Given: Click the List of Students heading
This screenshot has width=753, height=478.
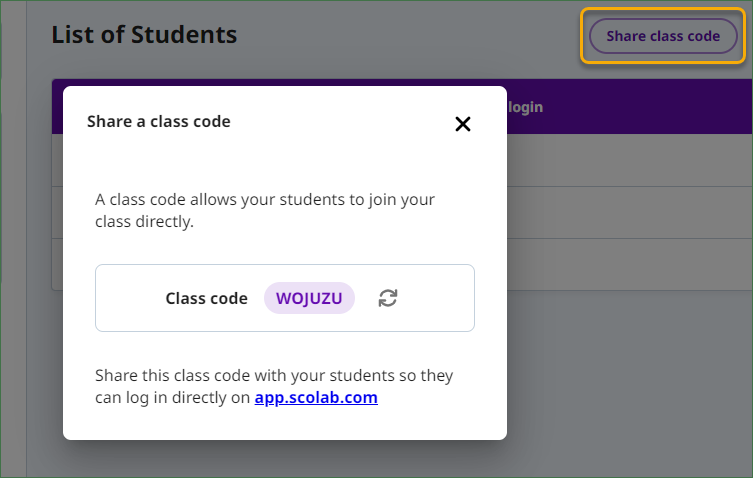Looking at the screenshot, I should 144,35.
